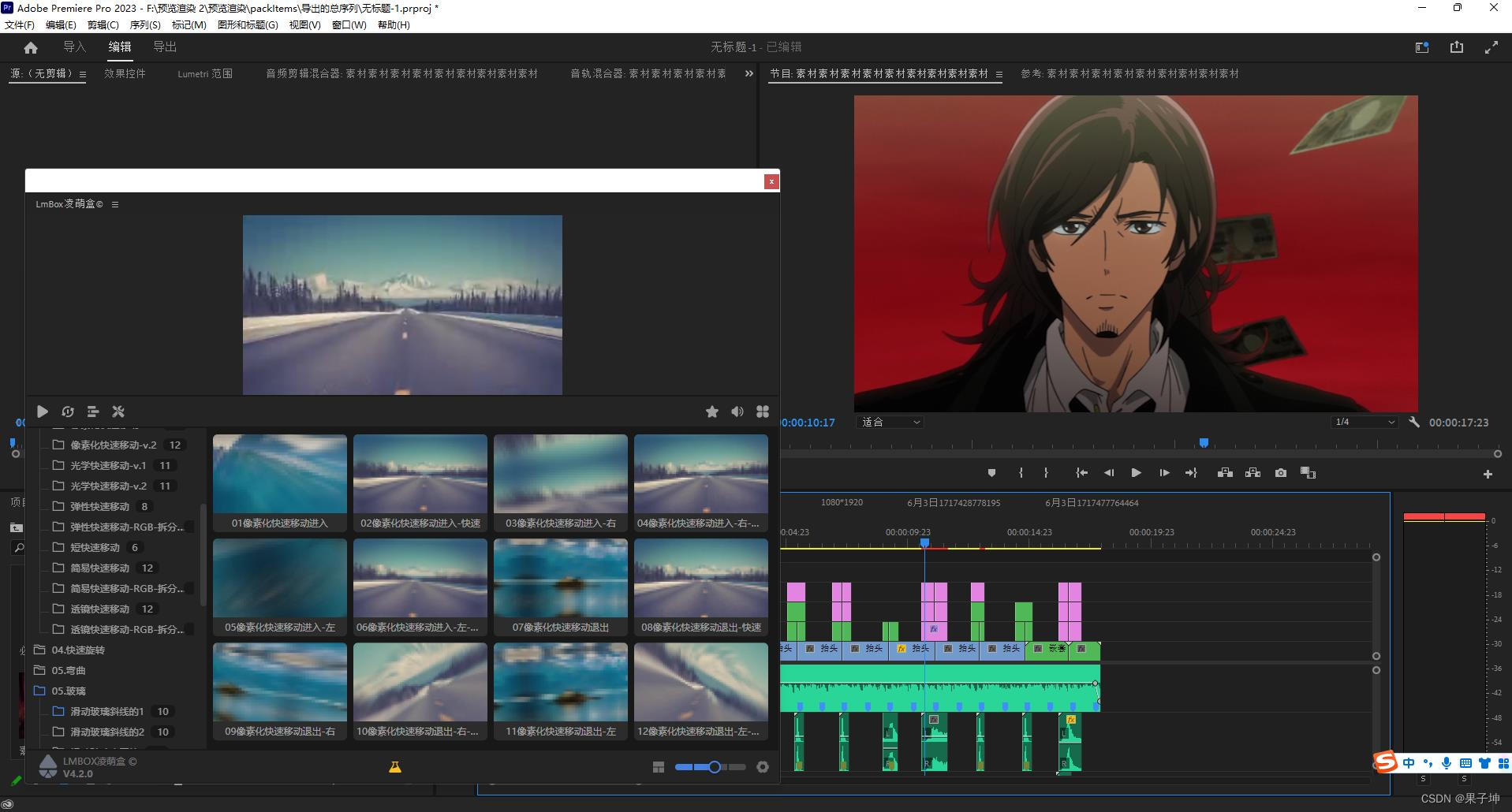Open LmBox settings gear icon
1512x812 pixels.
[x=763, y=767]
